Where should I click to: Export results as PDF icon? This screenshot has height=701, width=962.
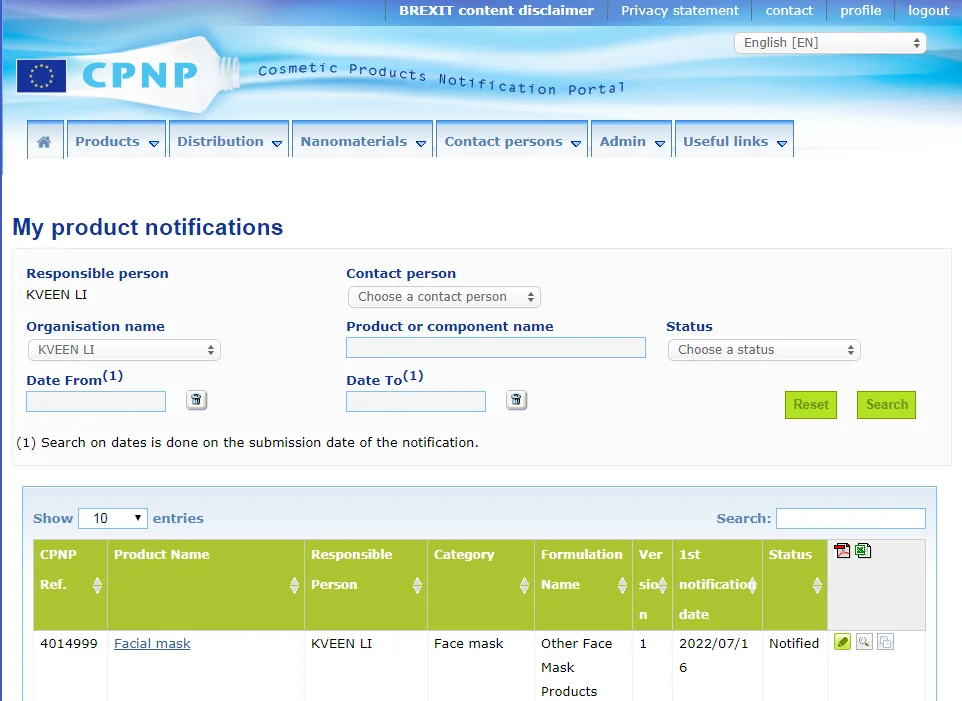pyautogui.click(x=842, y=550)
